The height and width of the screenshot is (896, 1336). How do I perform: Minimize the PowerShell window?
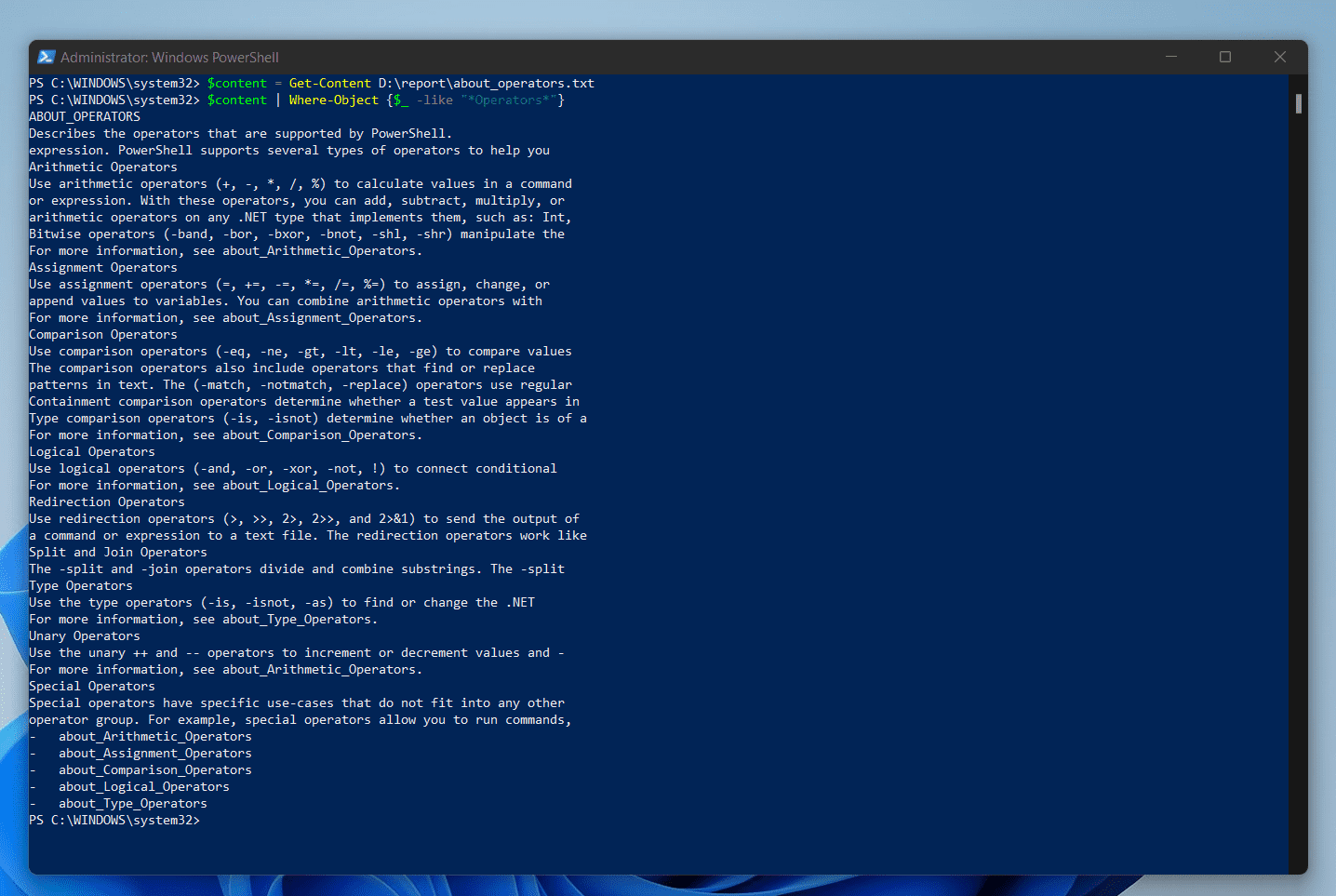(x=1171, y=57)
